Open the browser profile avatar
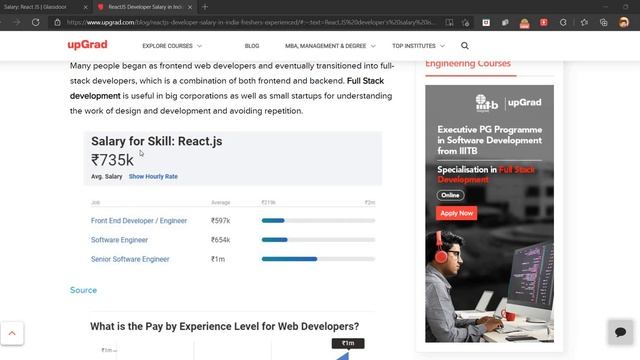640x360 pixels. (624, 22)
